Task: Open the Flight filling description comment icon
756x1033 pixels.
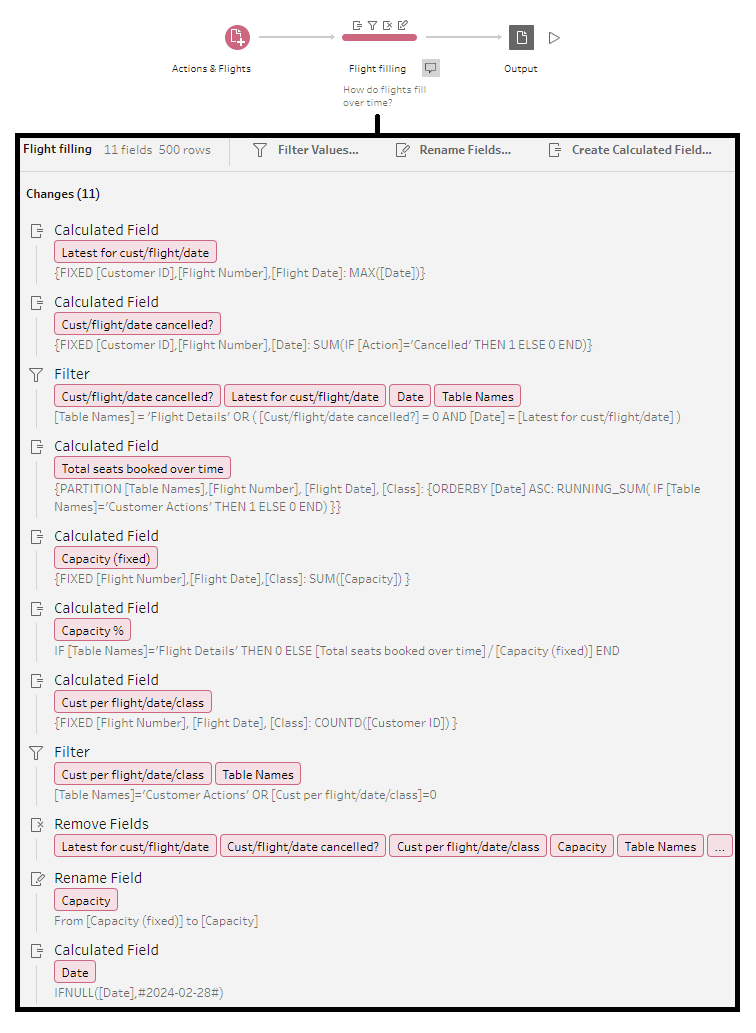Action: (x=430, y=68)
